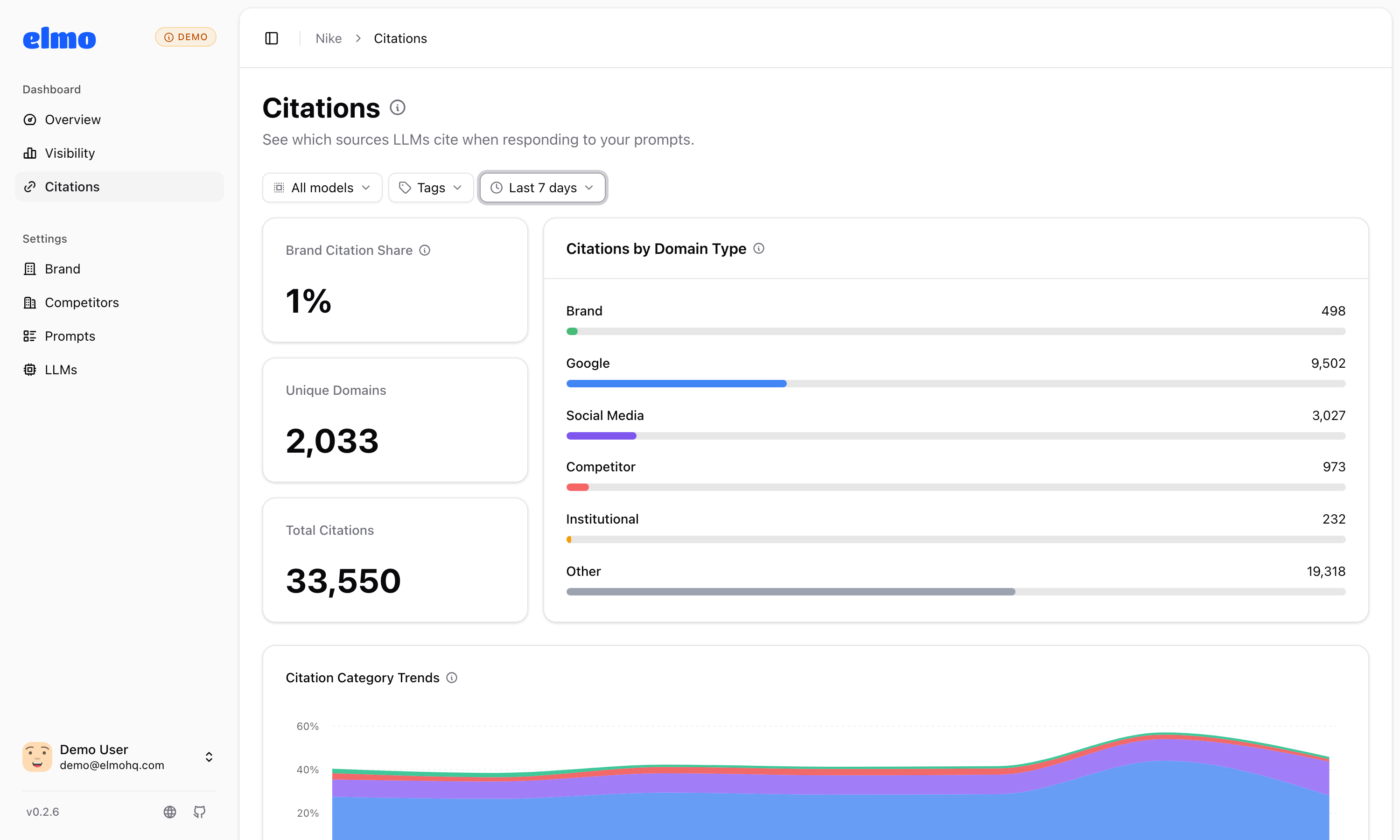Toggle the sidebar panel icon

tap(272, 38)
